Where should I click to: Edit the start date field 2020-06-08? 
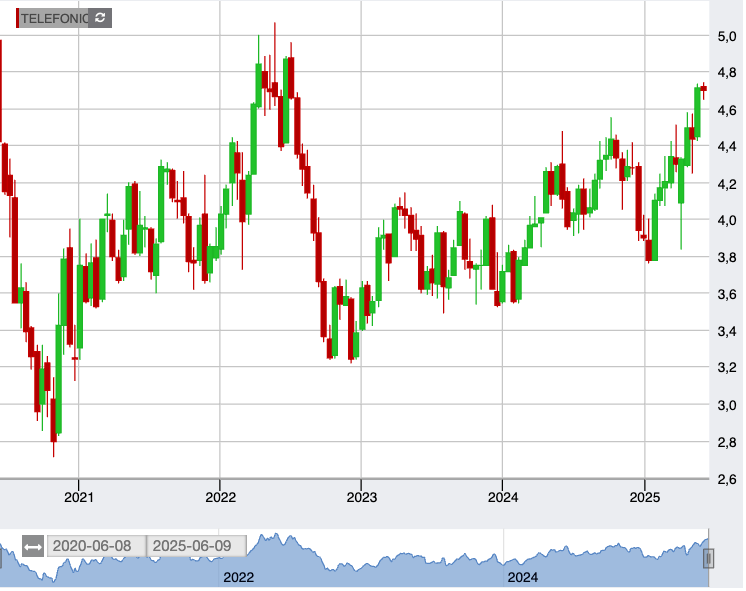point(97,546)
